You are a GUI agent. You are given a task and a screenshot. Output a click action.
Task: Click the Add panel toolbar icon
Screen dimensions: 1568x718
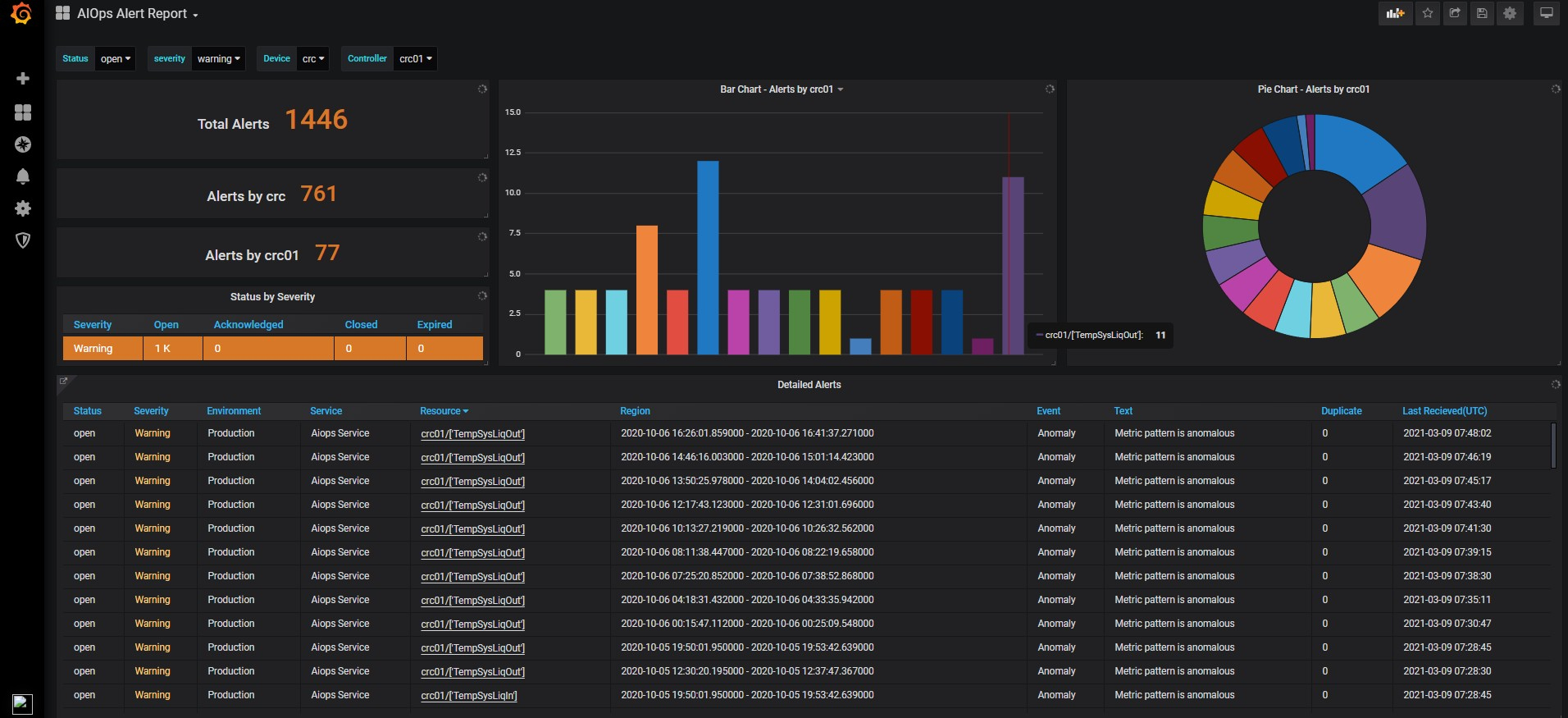click(1395, 14)
